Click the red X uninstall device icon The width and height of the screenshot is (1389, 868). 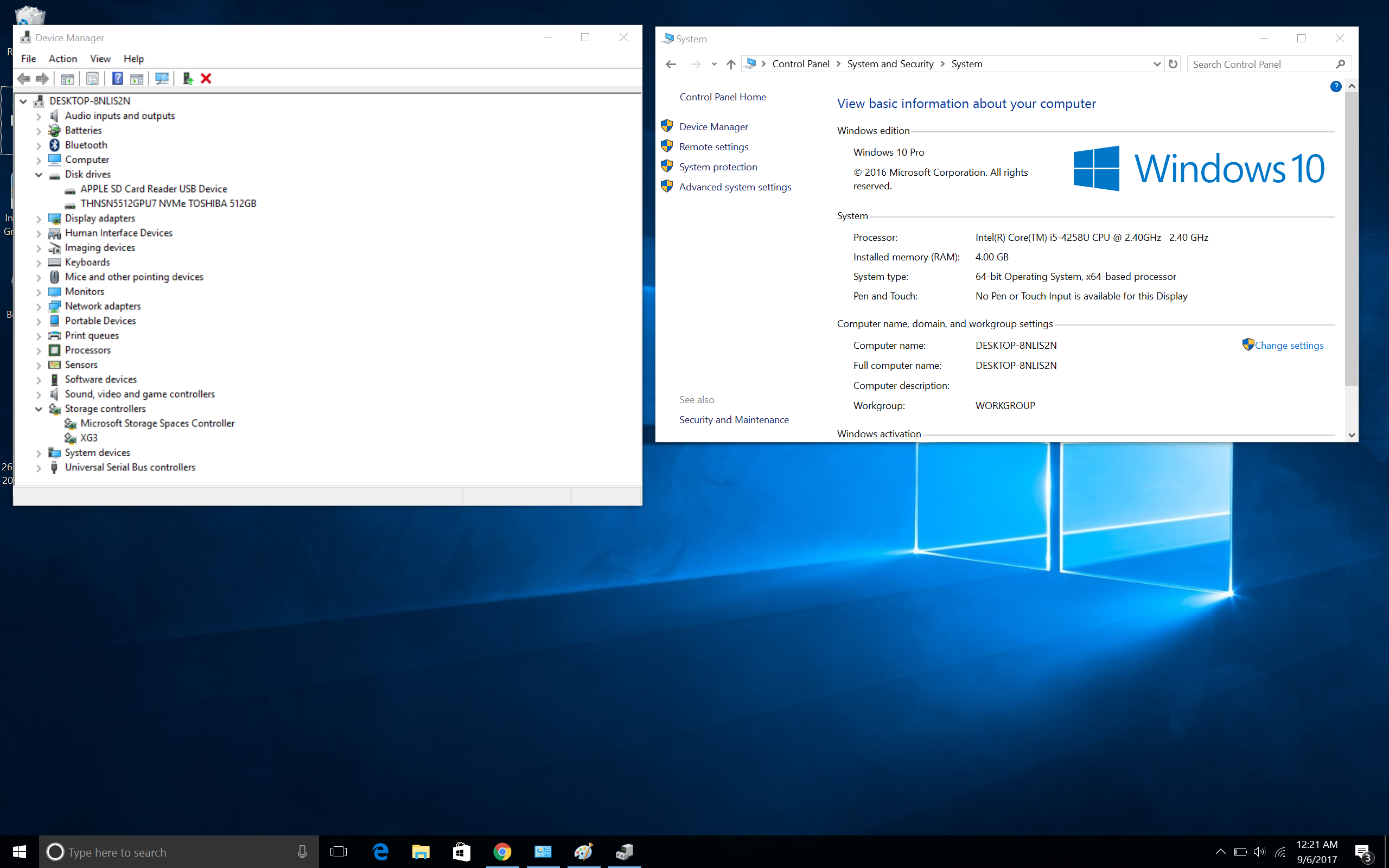pyautogui.click(x=206, y=79)
